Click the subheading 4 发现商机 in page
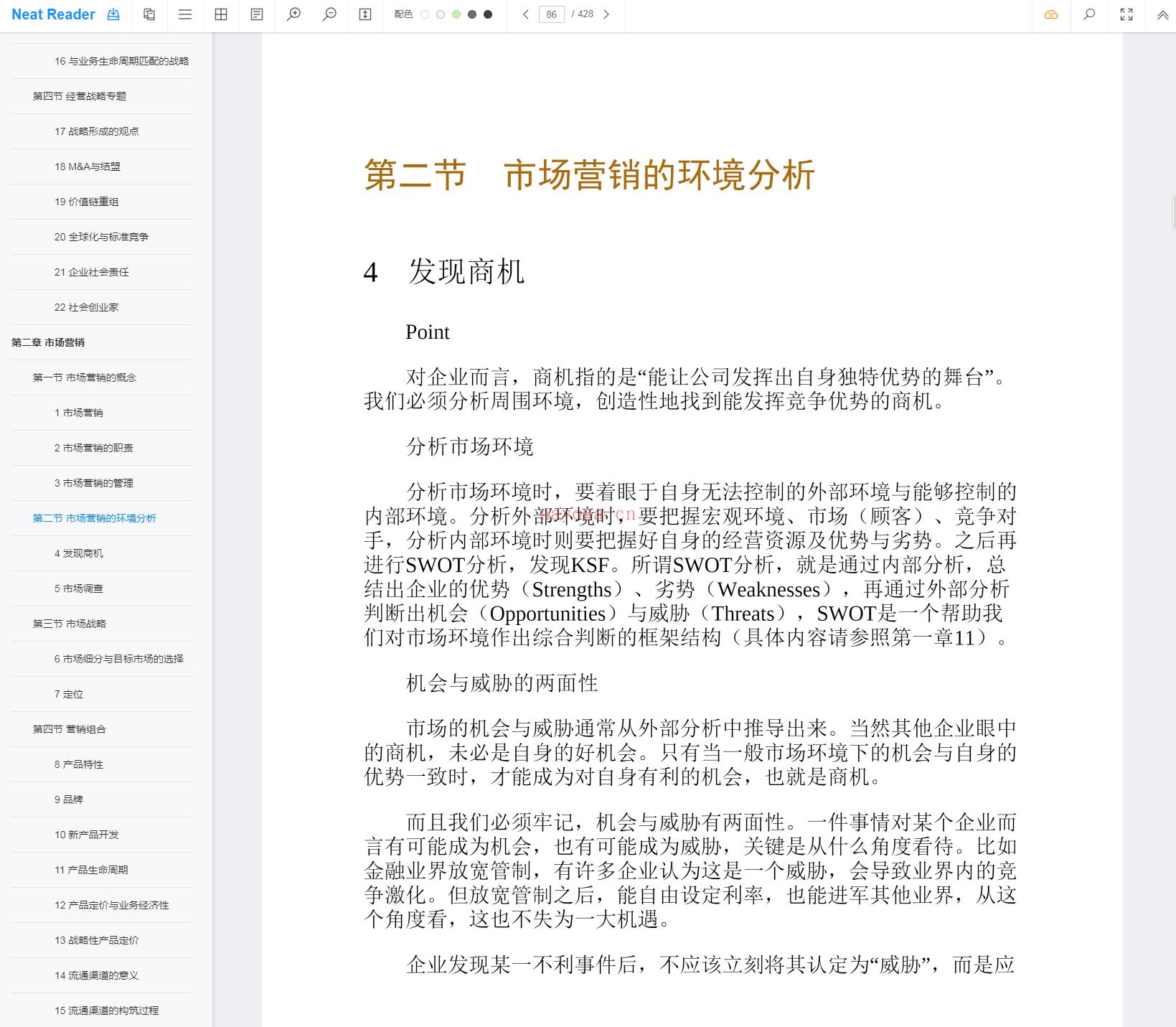 444,271
